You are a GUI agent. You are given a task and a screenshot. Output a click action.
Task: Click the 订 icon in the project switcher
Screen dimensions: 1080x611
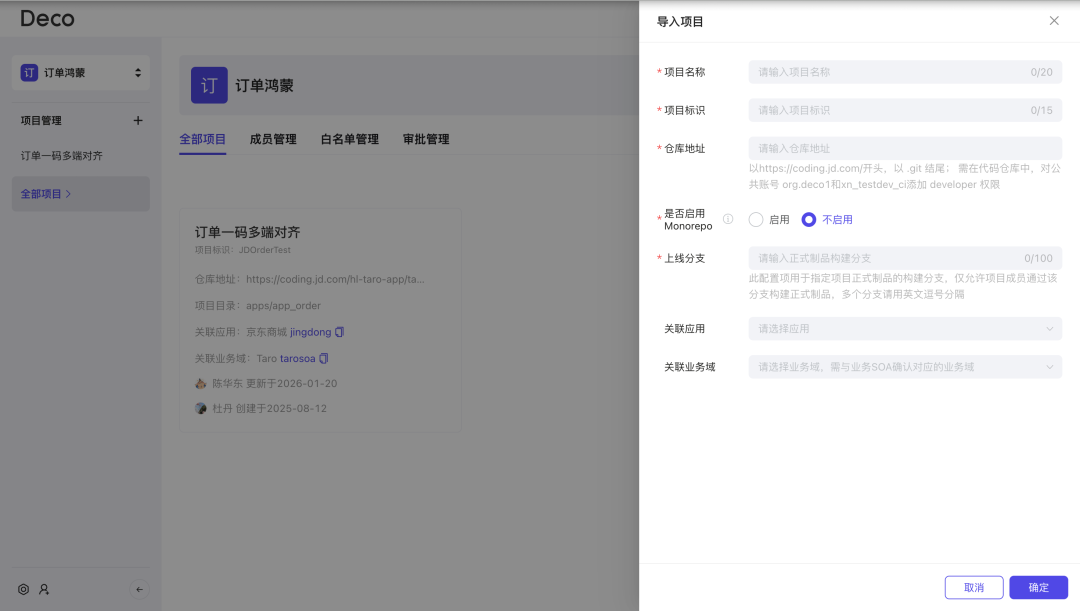point(28,72)
